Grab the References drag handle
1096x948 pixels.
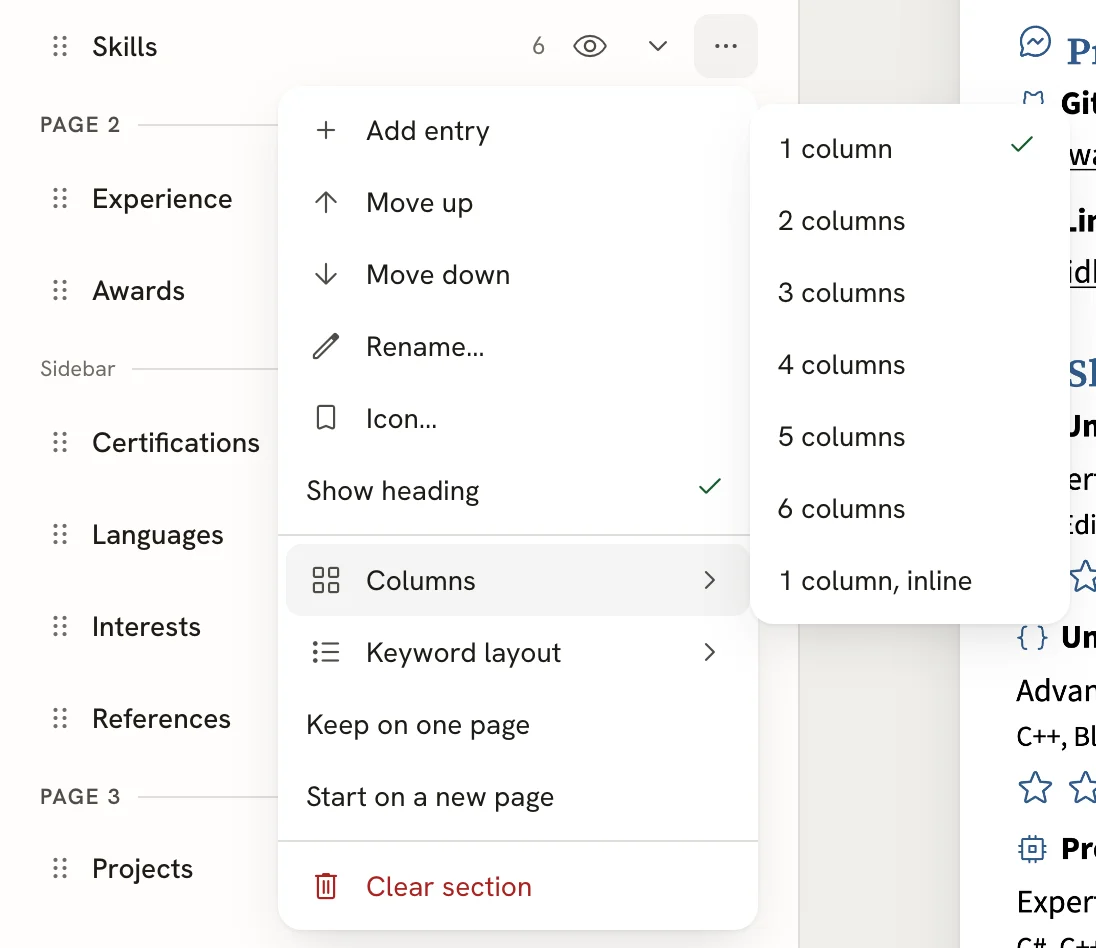(x=60, y=718)
